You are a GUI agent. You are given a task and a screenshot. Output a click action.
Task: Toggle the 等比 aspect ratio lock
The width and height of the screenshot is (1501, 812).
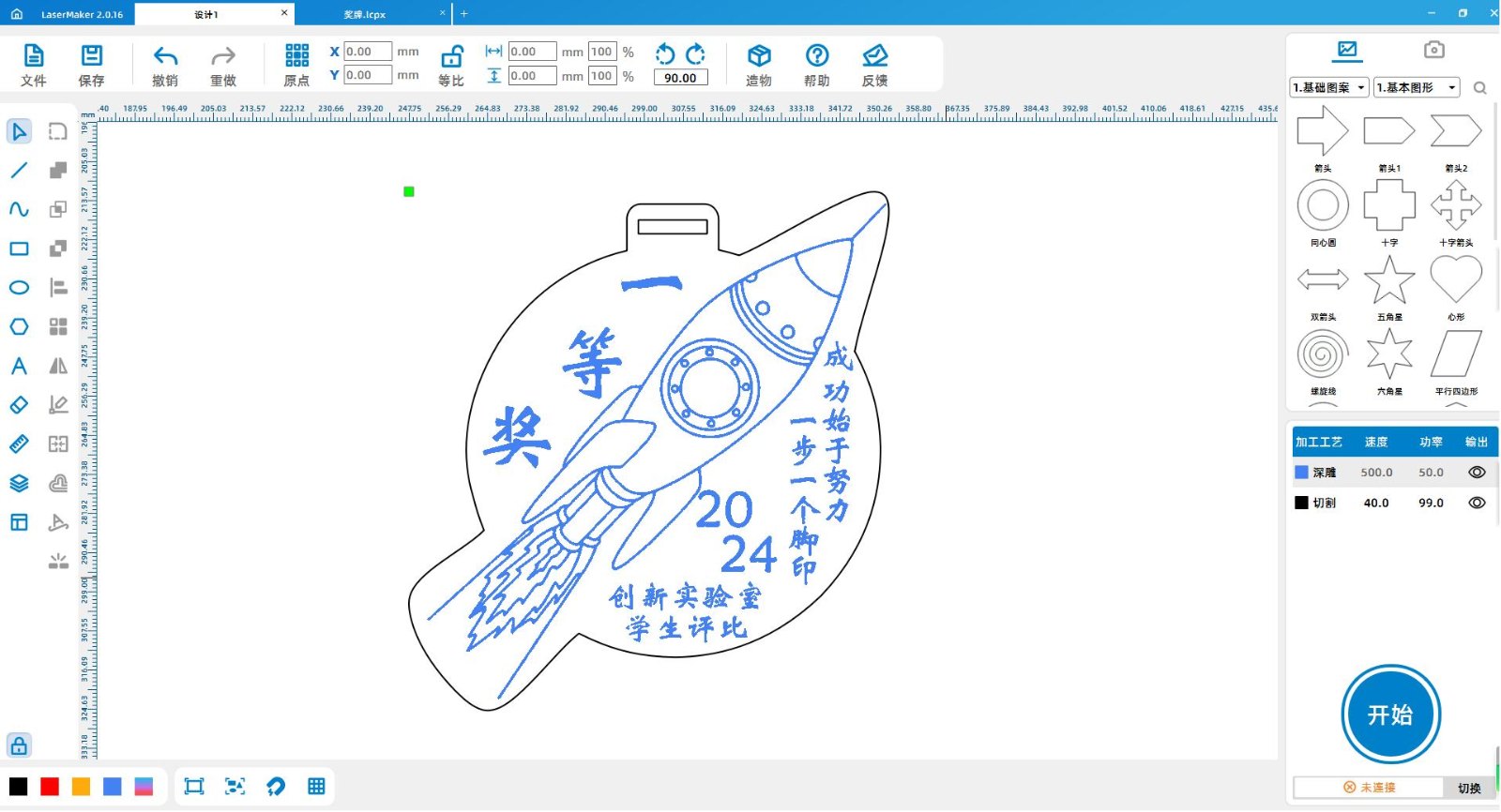(451, 56)
